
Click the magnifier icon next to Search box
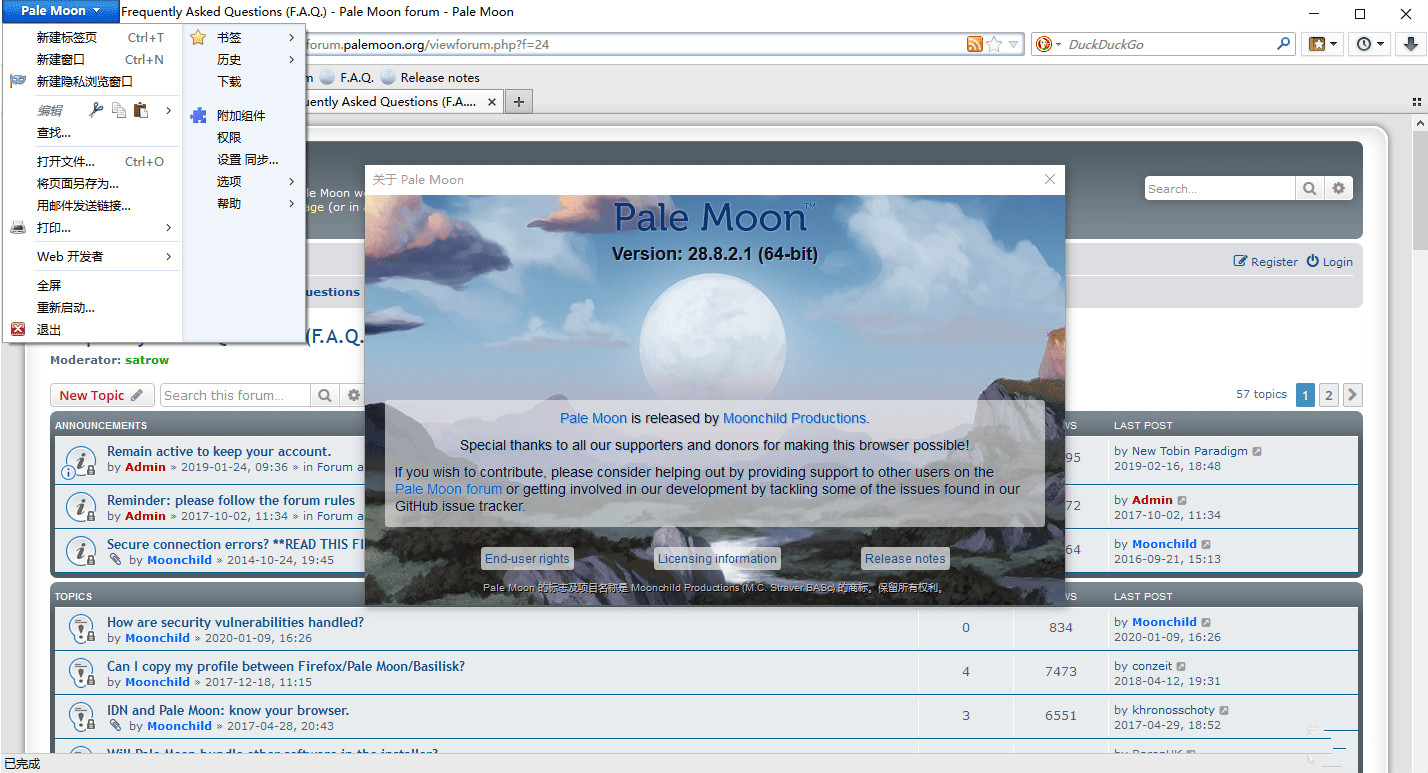(1309, 188)
